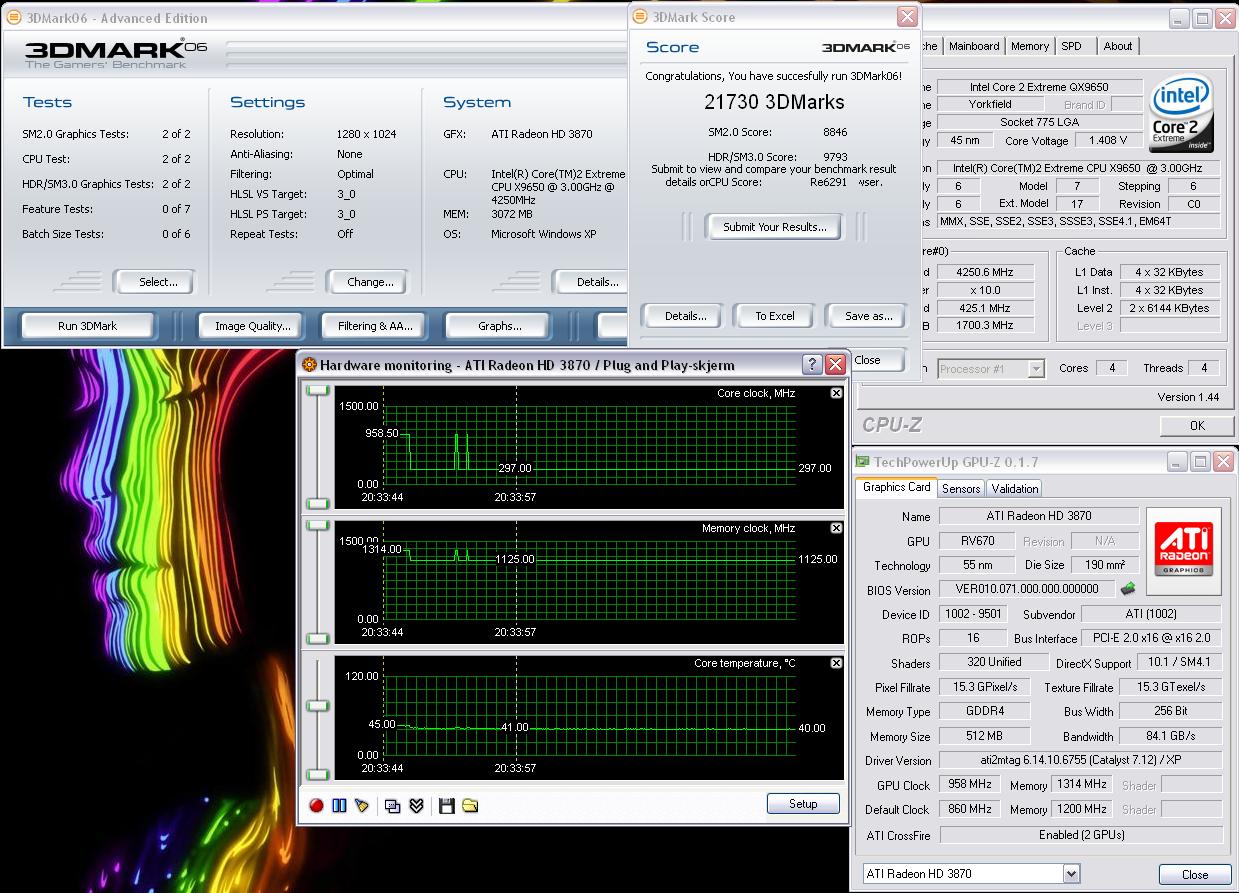Switch to the Memory tab in CPU-Z

(1030, 46)
